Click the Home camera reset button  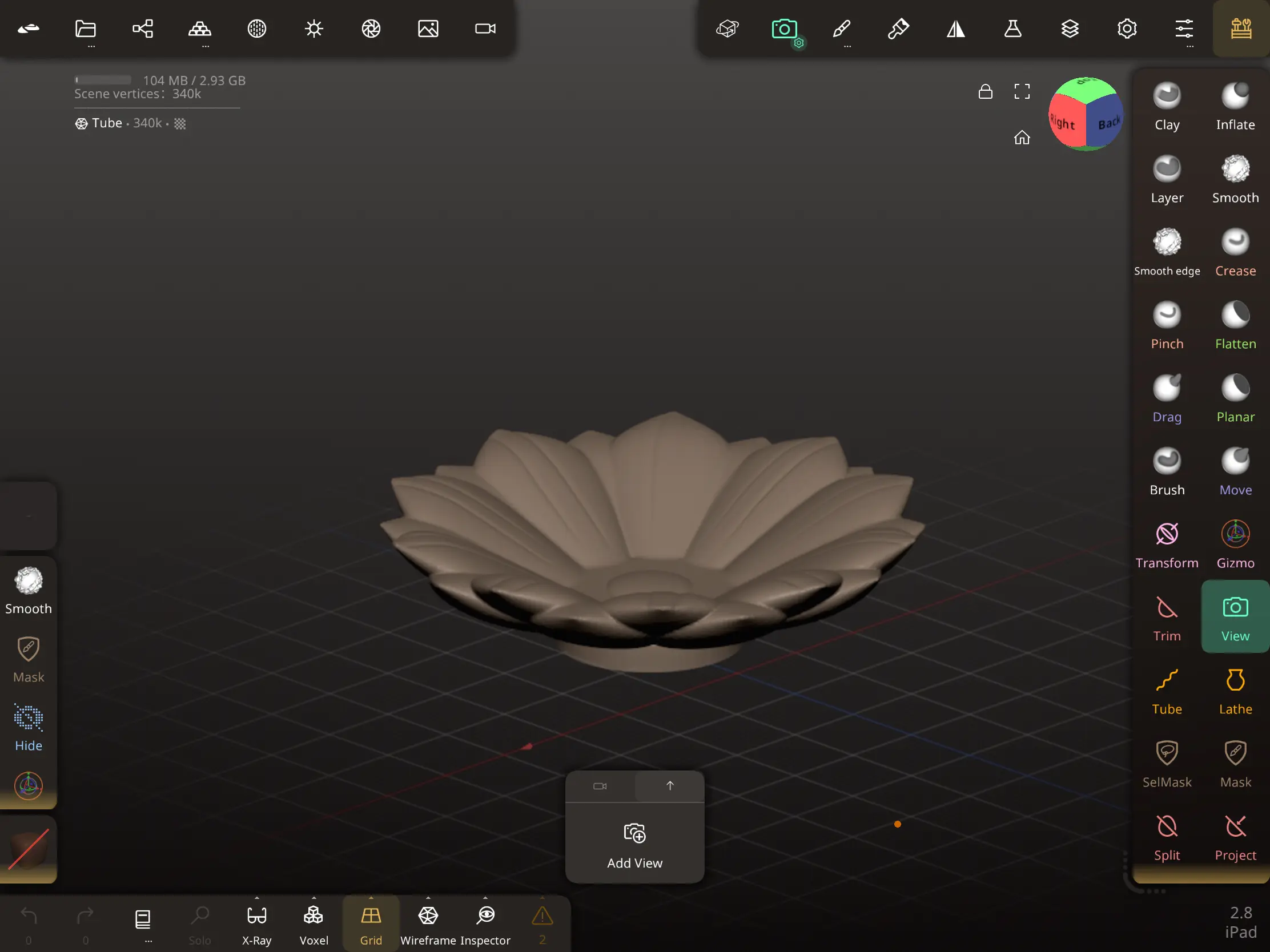pos(1022,138)
